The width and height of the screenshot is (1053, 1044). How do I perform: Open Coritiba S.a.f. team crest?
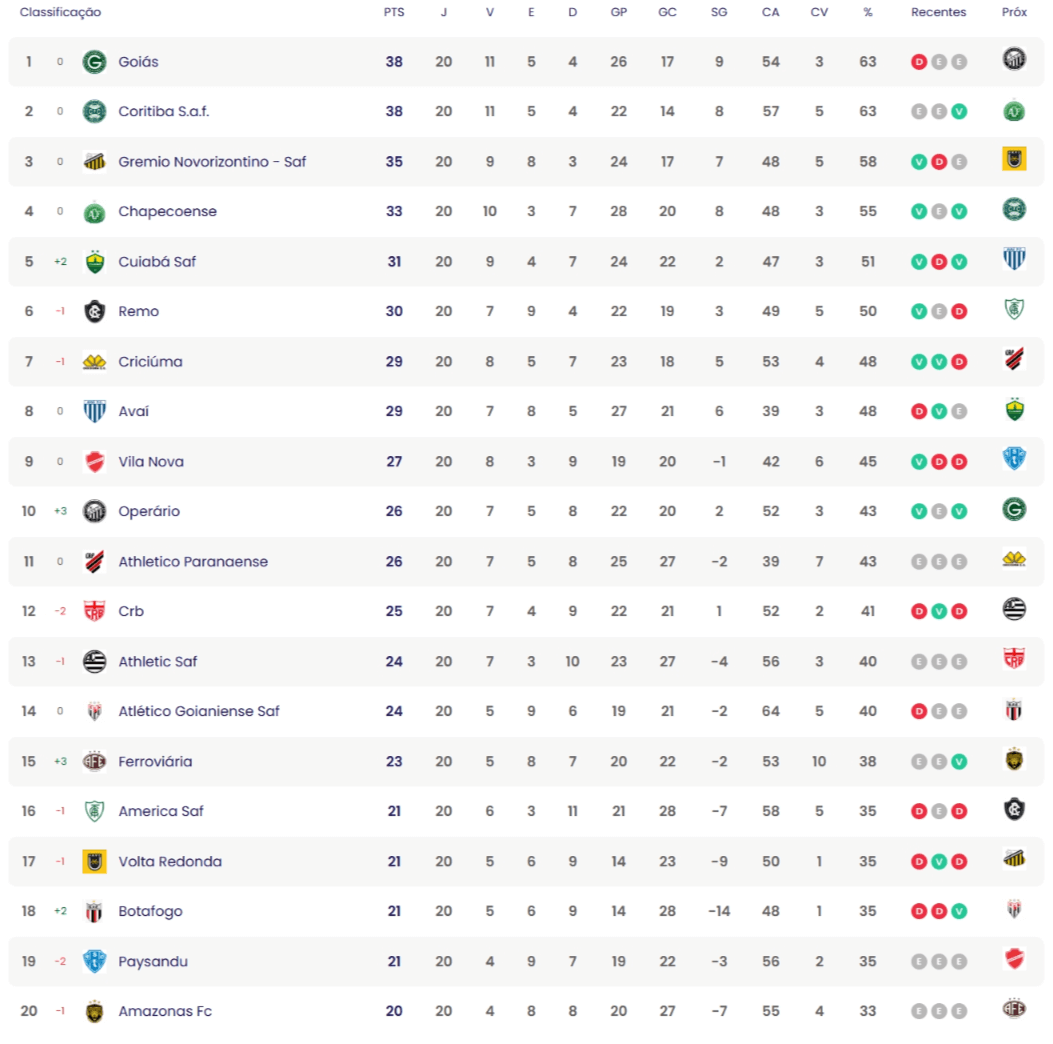(x=94, y=111)
